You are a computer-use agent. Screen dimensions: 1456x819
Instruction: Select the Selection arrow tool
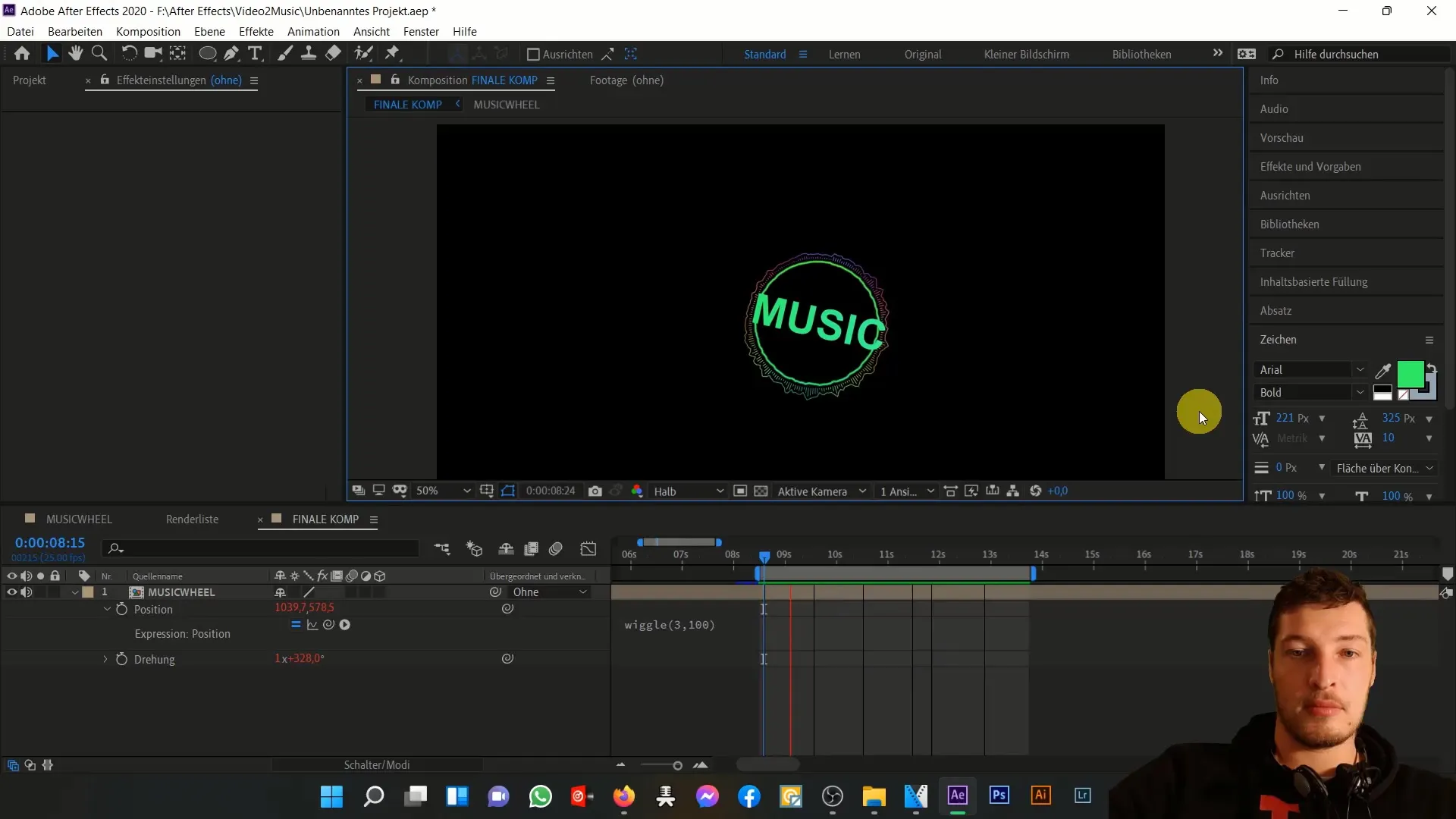52,54
